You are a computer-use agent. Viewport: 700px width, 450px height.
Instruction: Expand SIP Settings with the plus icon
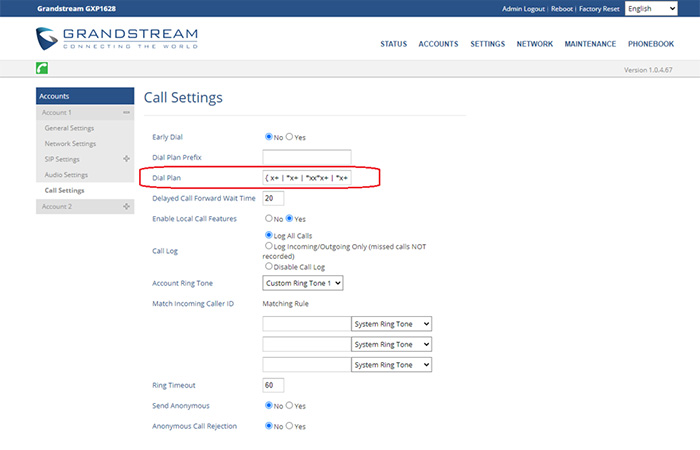[127, 159]
